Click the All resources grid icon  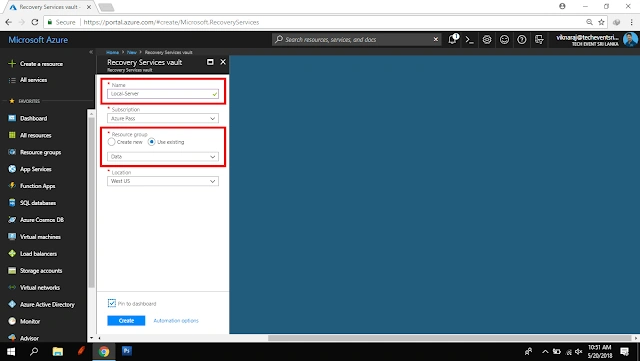coord(12,135)
